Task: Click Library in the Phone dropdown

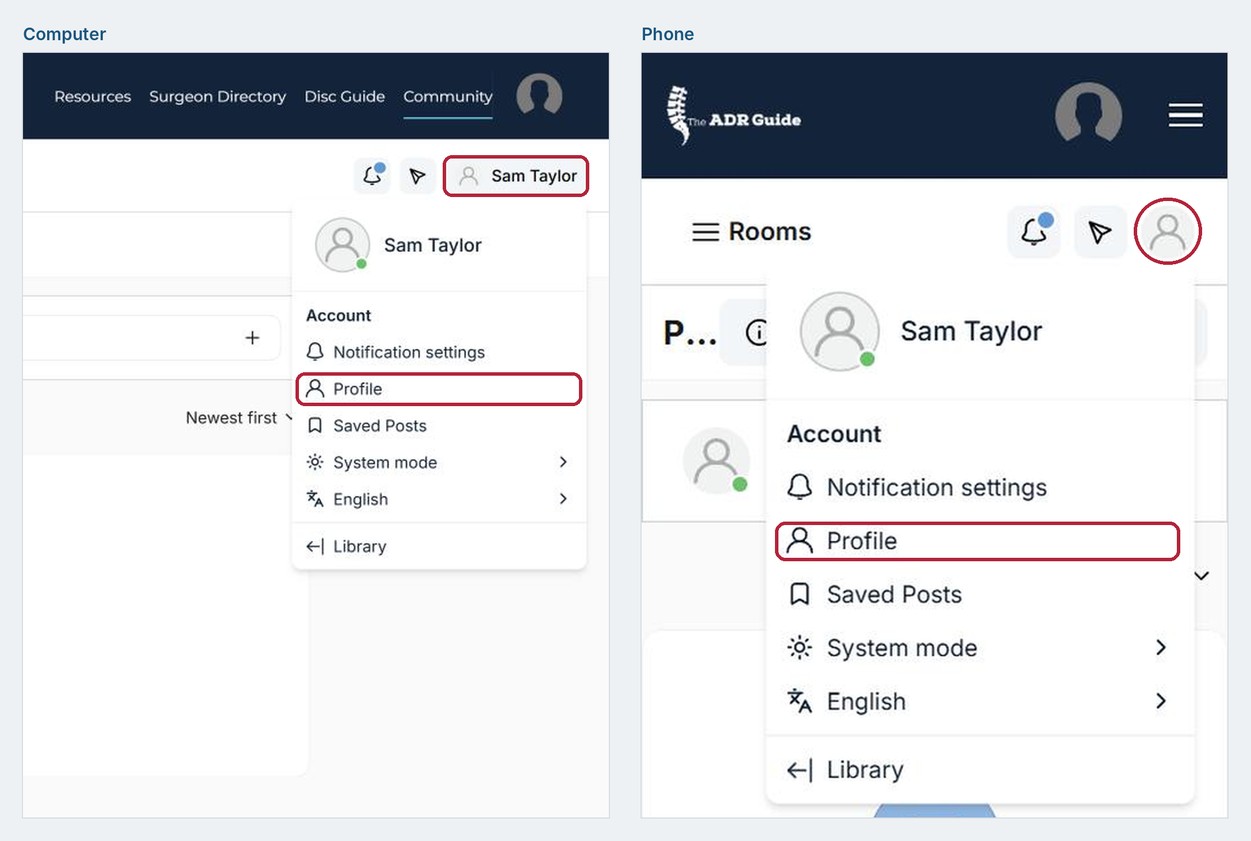Action: [x=980, y=770]
